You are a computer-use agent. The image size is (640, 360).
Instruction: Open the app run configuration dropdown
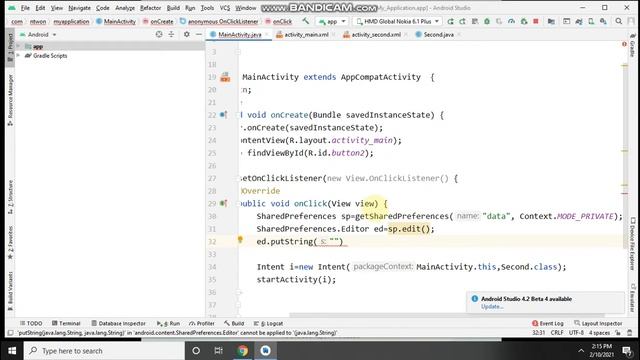point(332,21)
